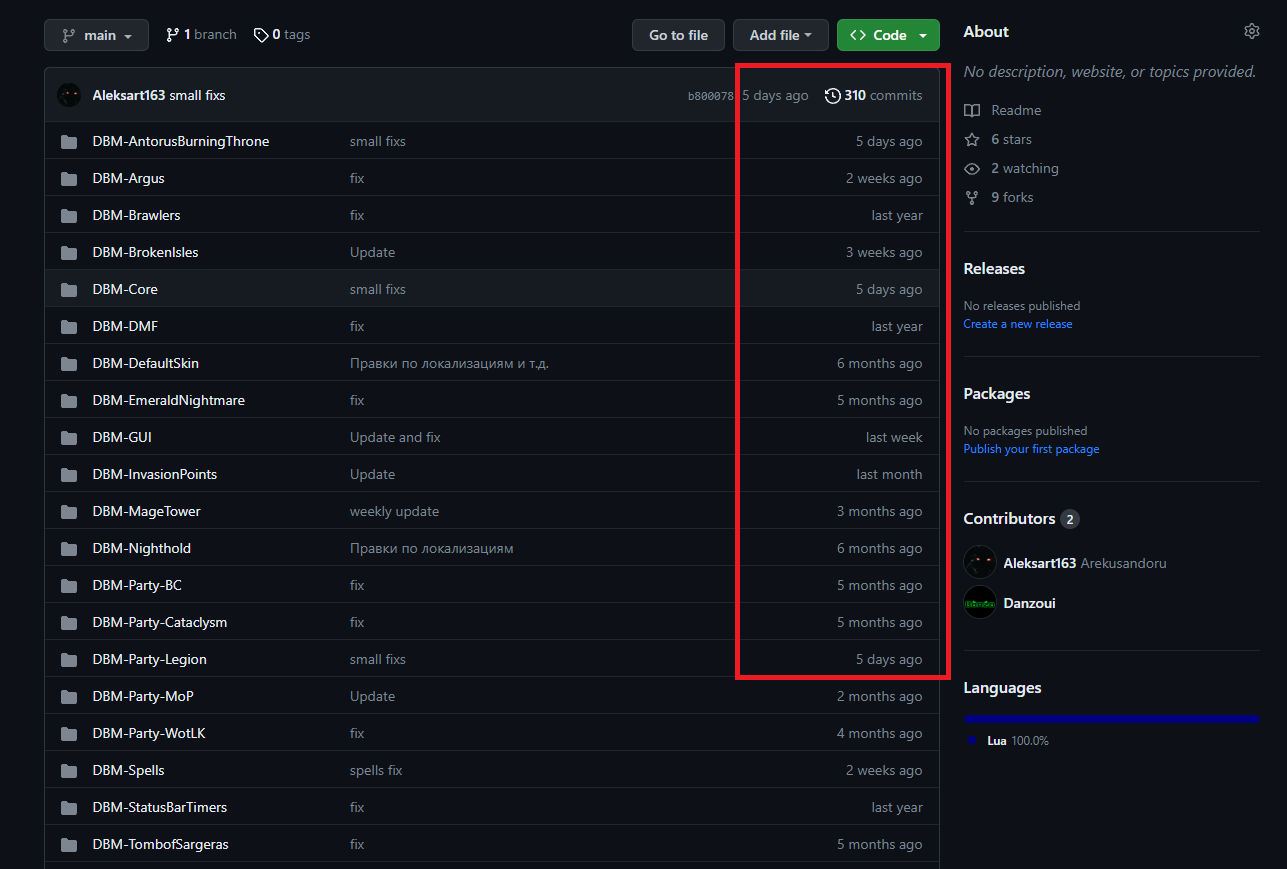This screenshot has height=869, width=1287.
Task: Click the settings gear icon beside About
Action: (x=1251, y=32)
